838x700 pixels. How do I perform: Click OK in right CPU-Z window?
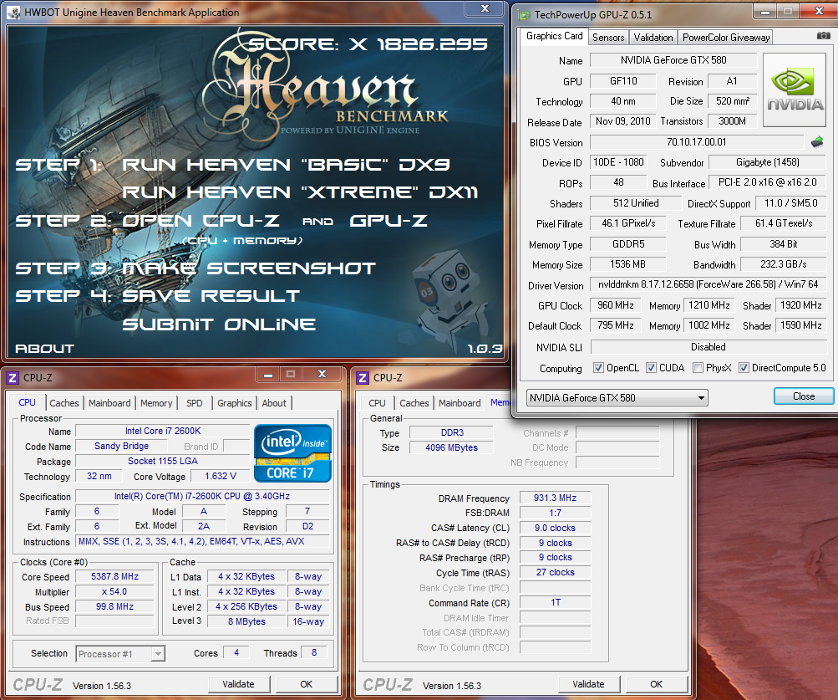tap(656, 684)
